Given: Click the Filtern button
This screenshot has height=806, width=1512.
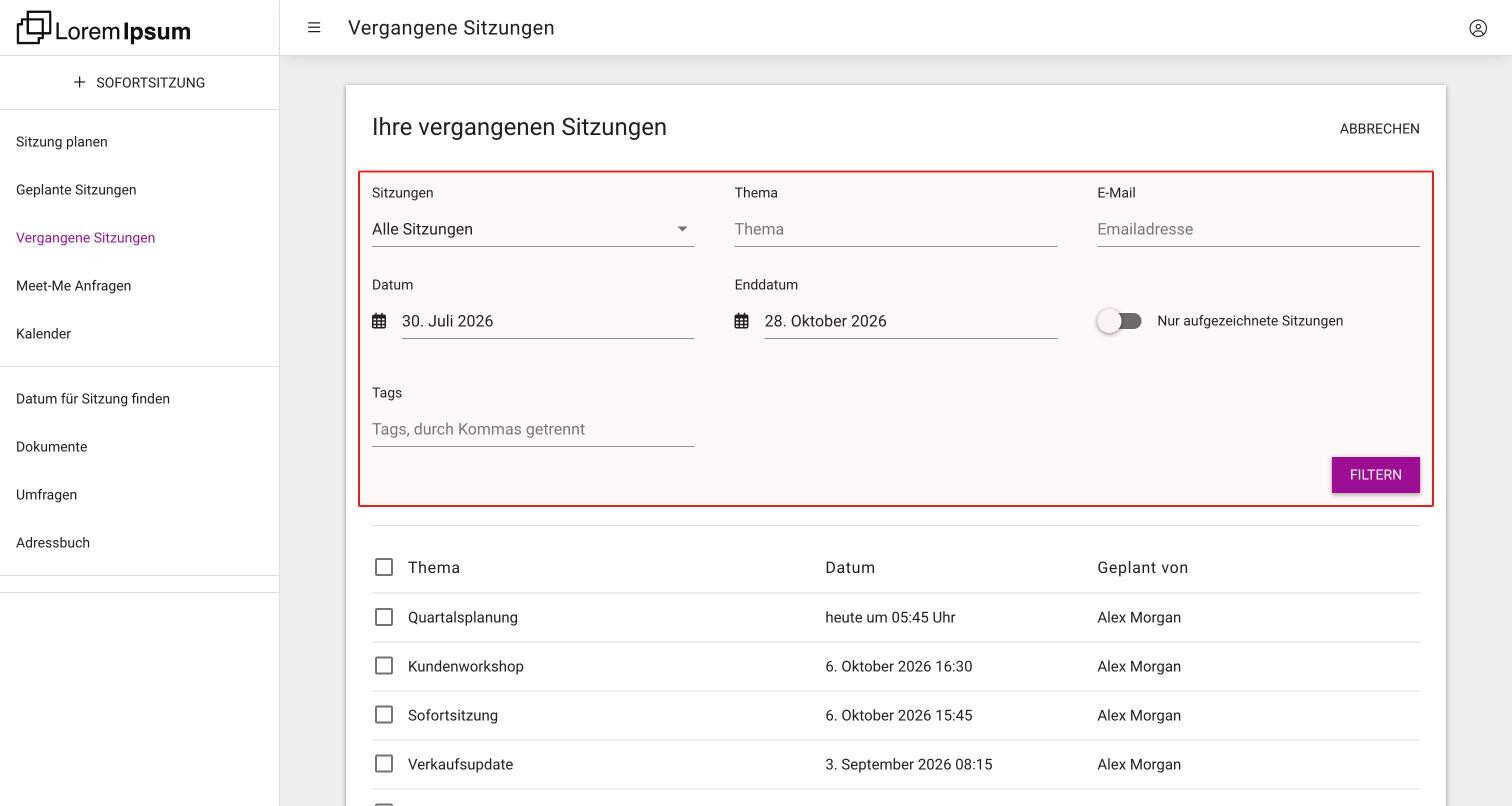Looking at the screenshot, I should 1375,475.
